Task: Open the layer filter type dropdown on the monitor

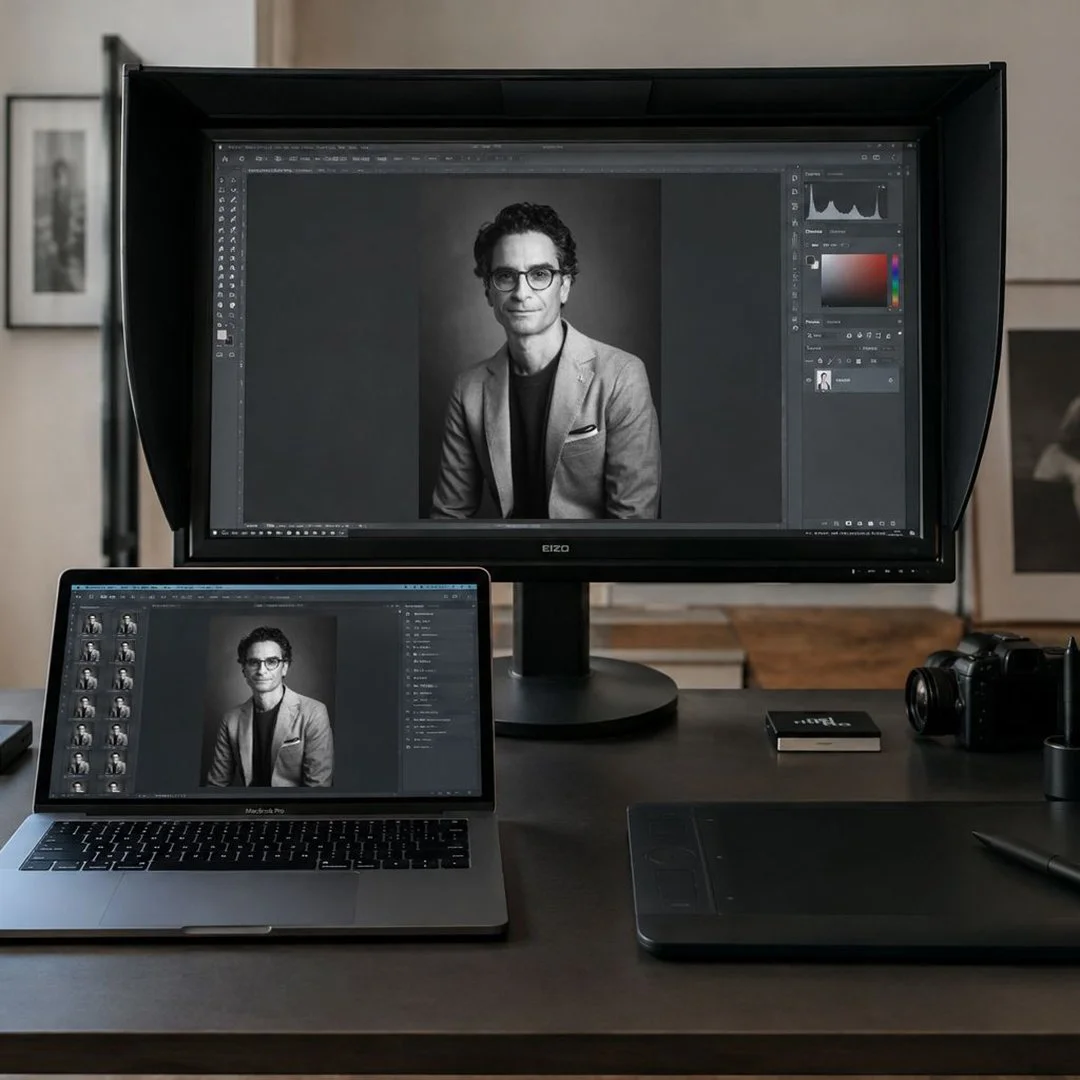Action: [x=823, y=335]
